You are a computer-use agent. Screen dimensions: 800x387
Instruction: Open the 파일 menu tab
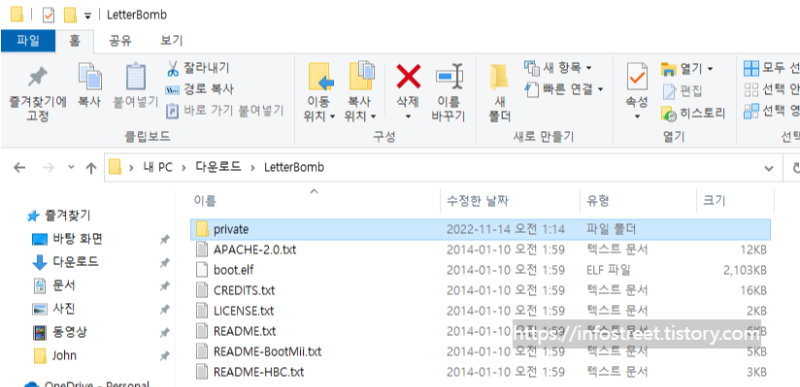(x=28, y=40)
